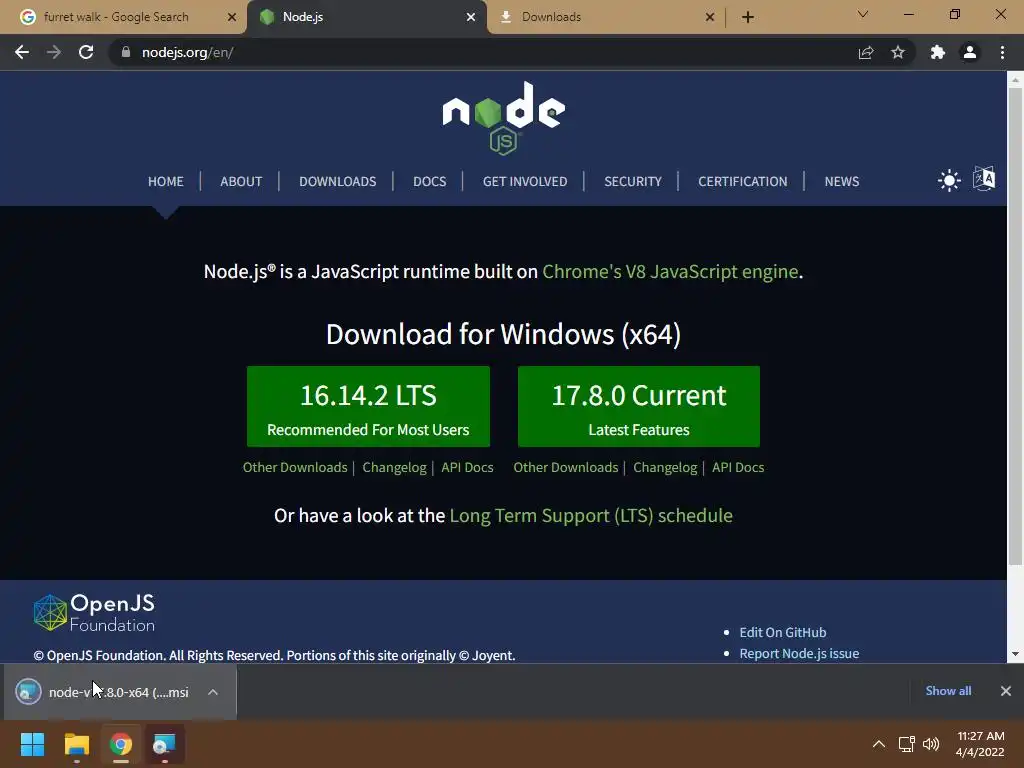Follow Chrome's V8 JavaScript engine link
1024x768 pixels.
point(671,271)
